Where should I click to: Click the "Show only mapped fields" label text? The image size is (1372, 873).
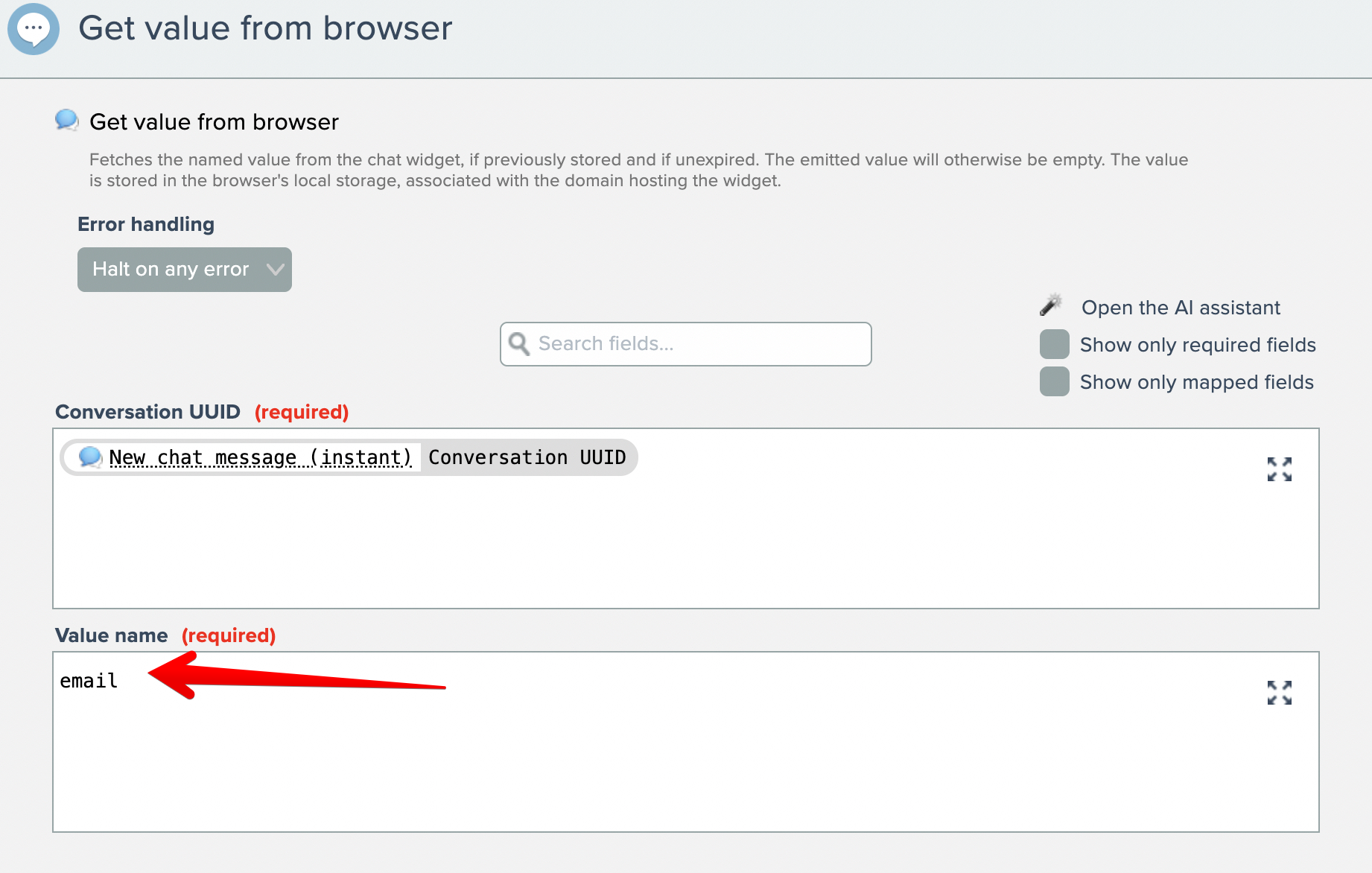click(1196, 382)
